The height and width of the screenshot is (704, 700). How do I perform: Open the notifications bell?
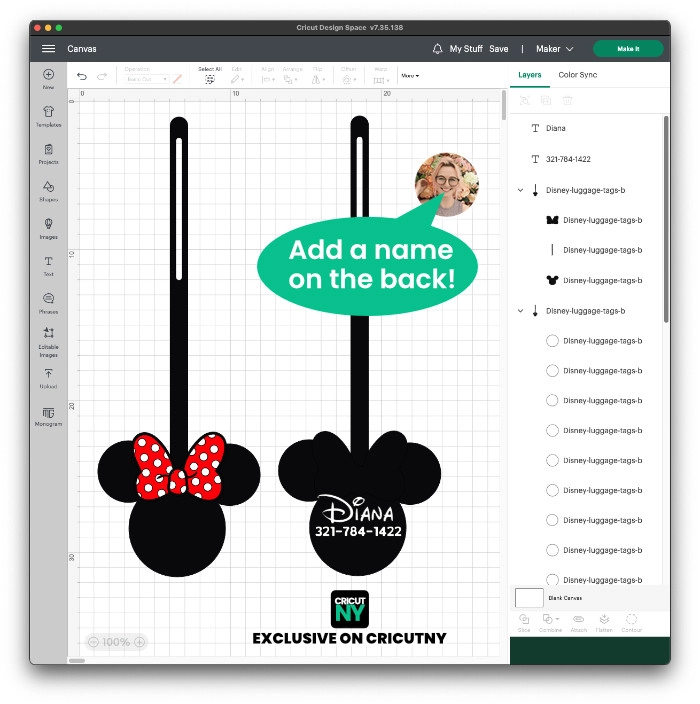[437, 49]
